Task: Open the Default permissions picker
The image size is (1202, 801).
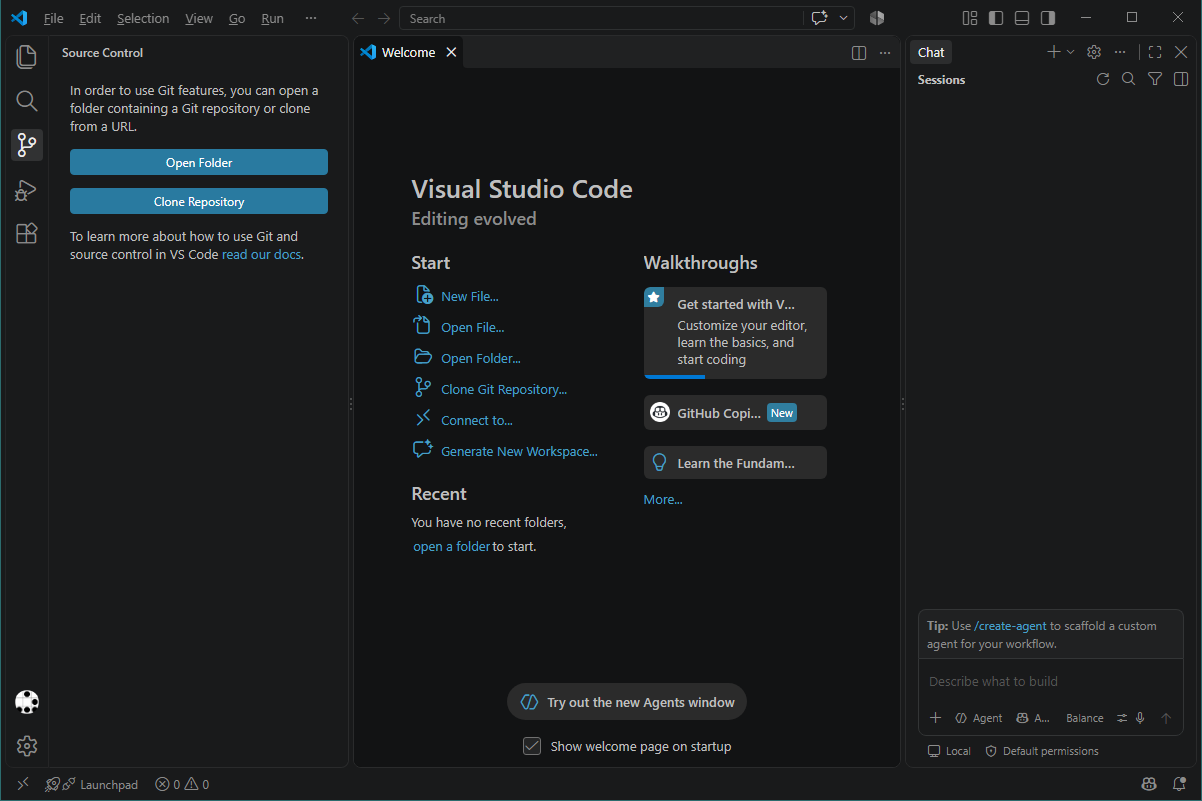Action: 1042,751
